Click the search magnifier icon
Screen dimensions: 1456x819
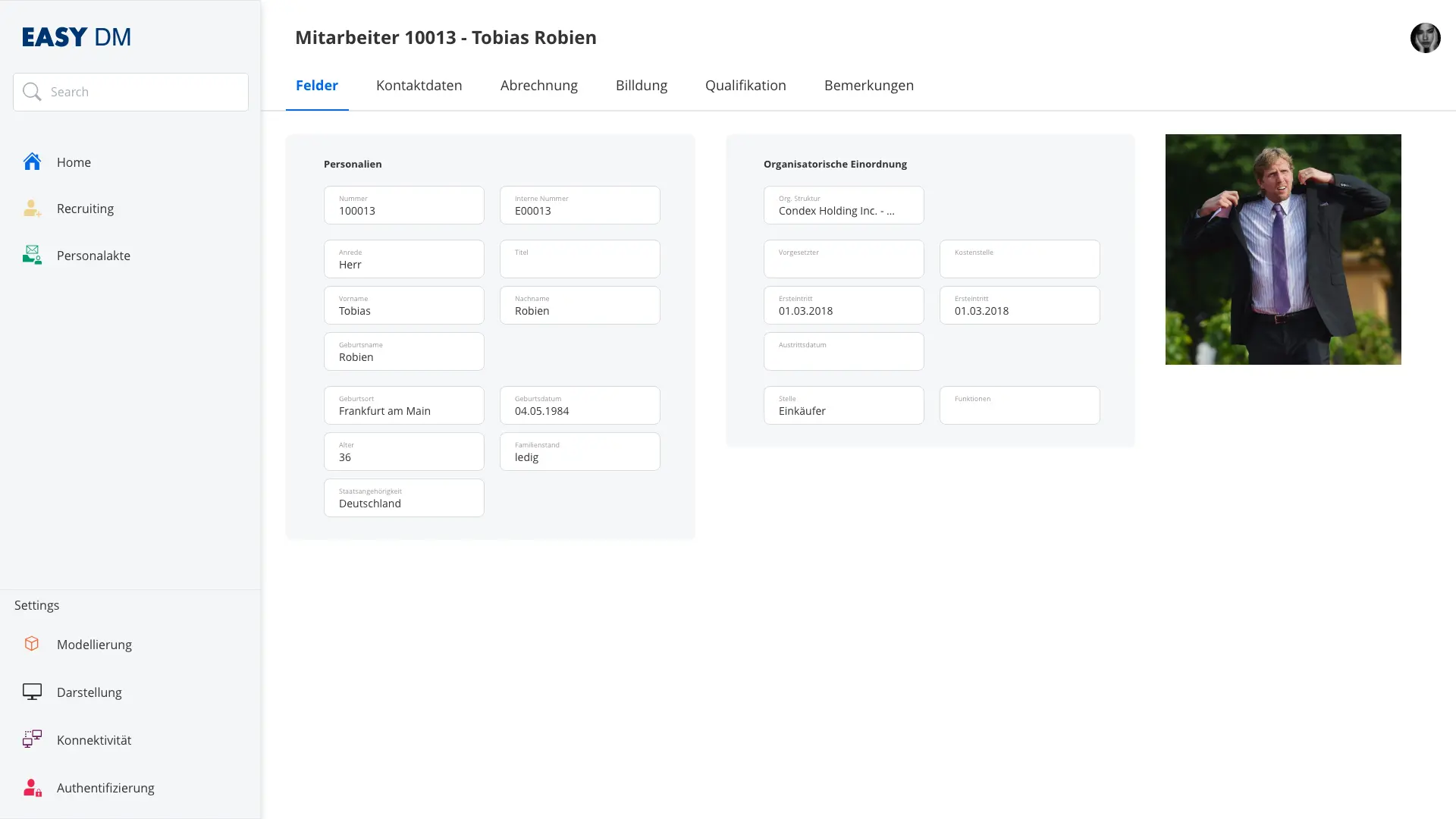click(32, 92)
